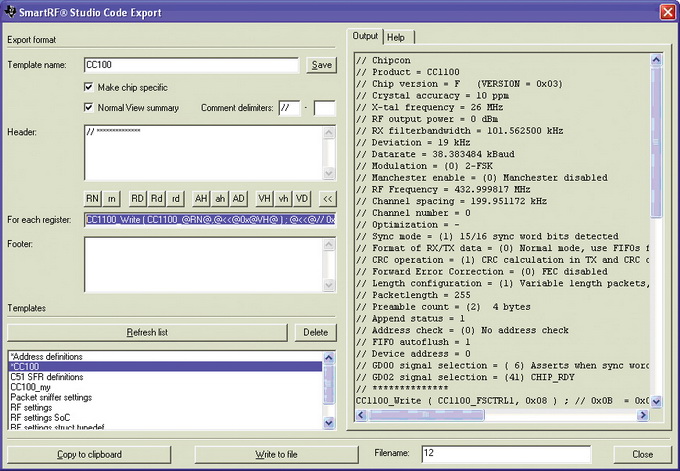Screen dimensions: 680x471
Task: Insert the vh lowercase value tag
Action: [x=283, y=199]
